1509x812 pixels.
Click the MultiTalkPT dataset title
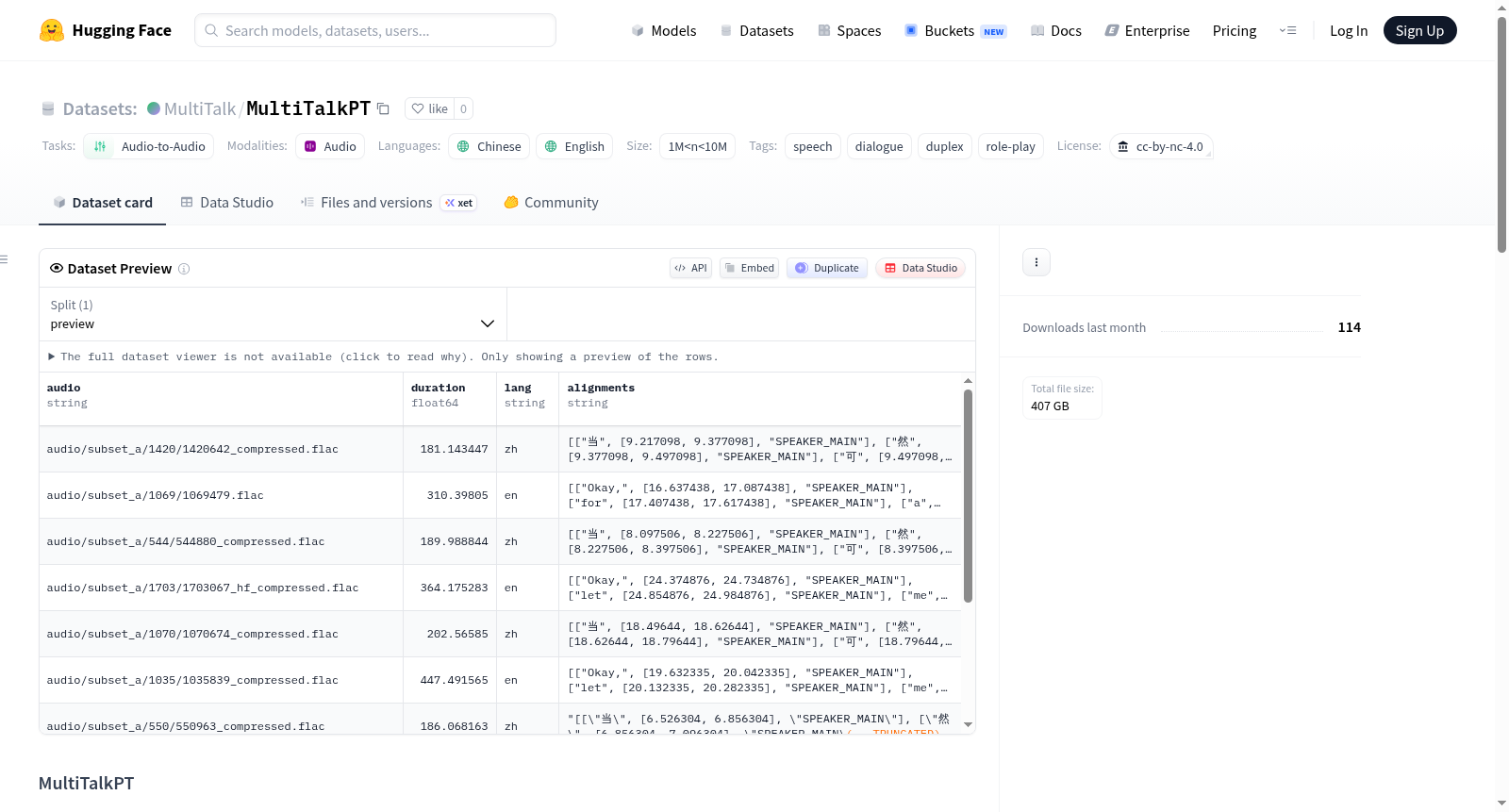(x=308, y=108)
